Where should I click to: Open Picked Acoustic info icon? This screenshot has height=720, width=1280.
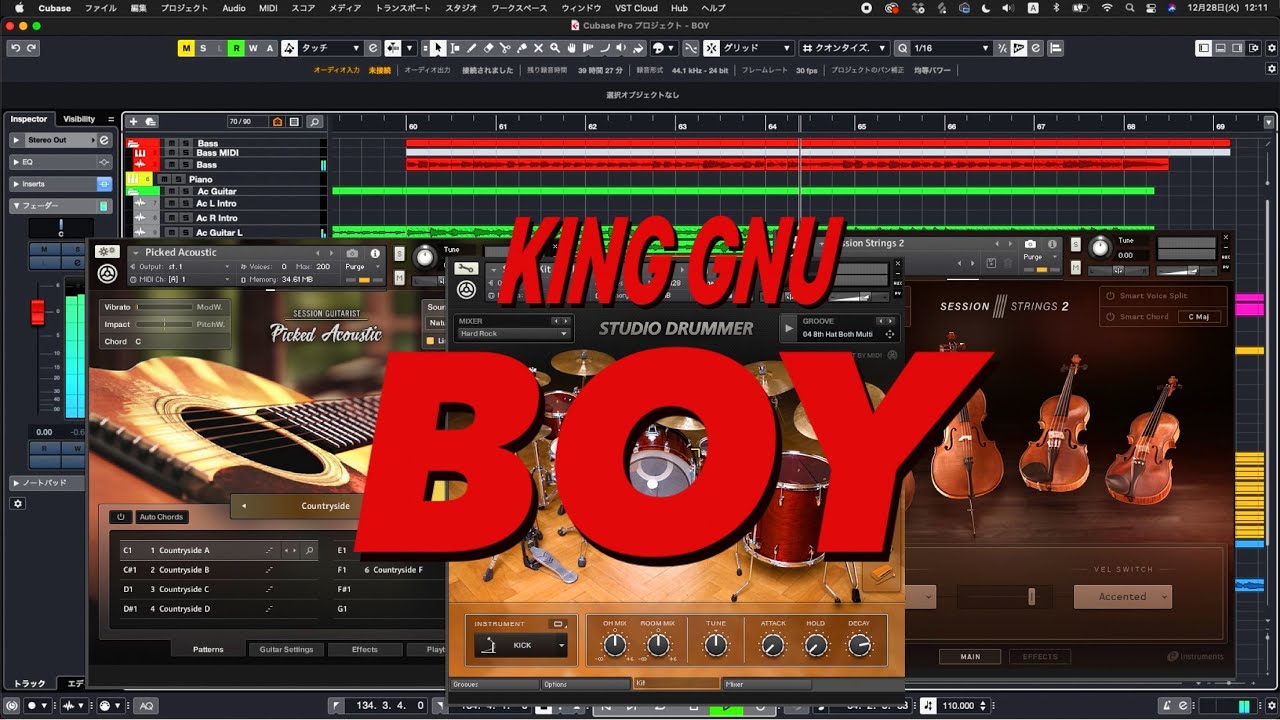[375, 254]
